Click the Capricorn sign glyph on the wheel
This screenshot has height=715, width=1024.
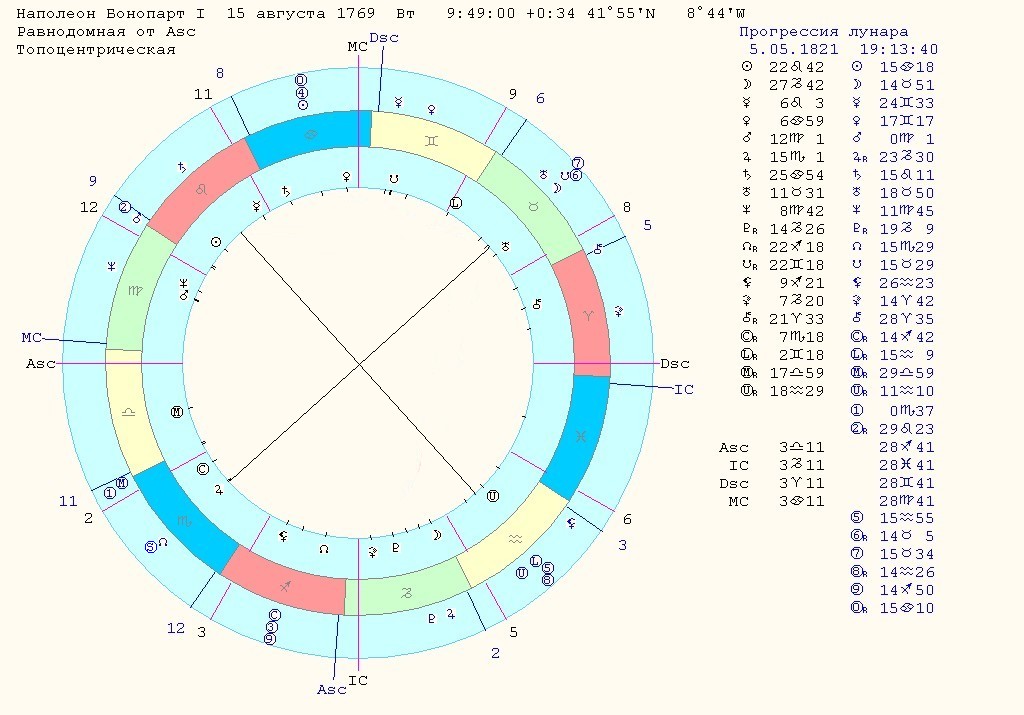406,593
